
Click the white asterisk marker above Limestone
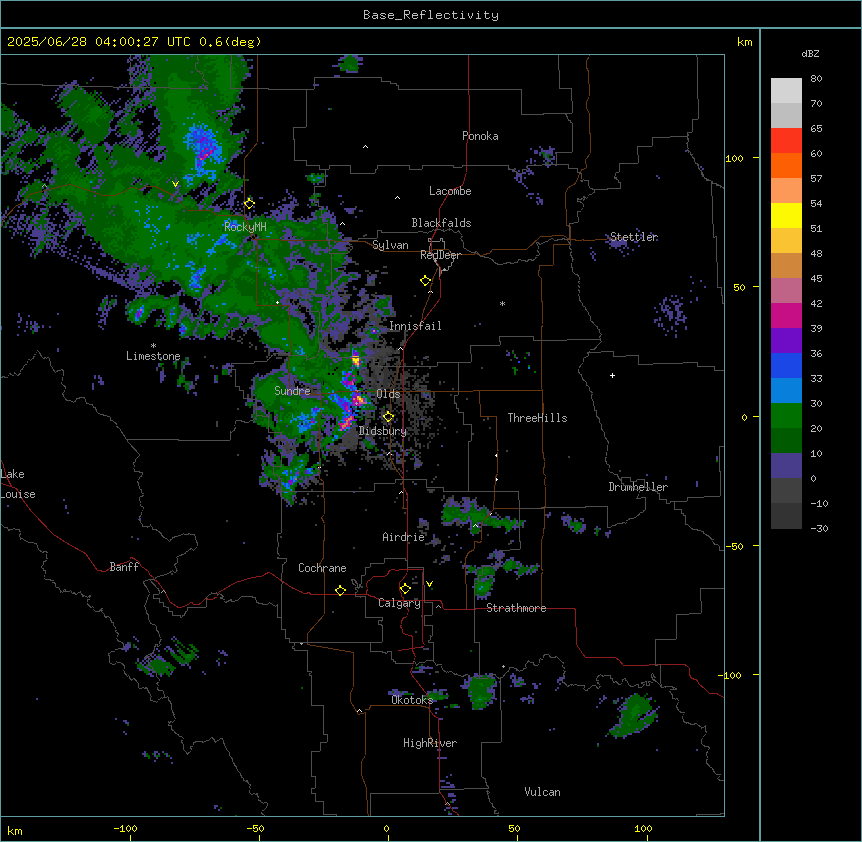click(x=153, y=346)
